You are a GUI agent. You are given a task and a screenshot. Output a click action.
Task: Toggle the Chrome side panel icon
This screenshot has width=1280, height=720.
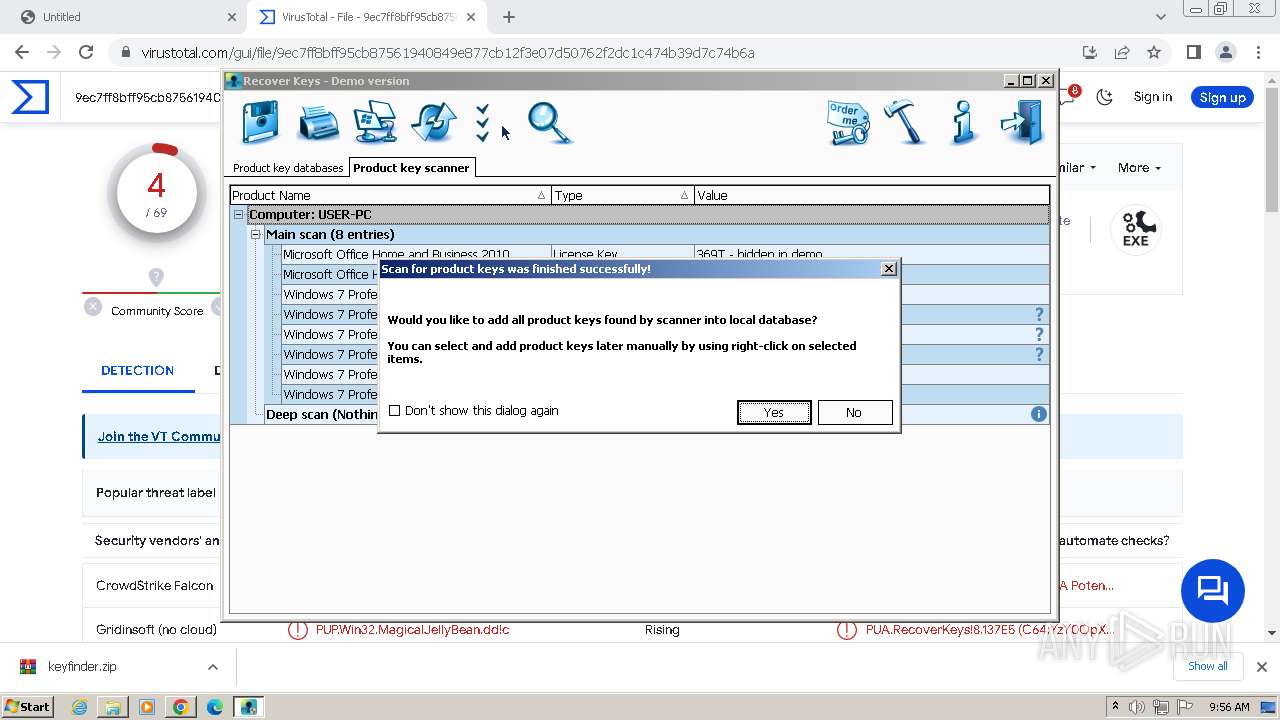point(1194,53)
